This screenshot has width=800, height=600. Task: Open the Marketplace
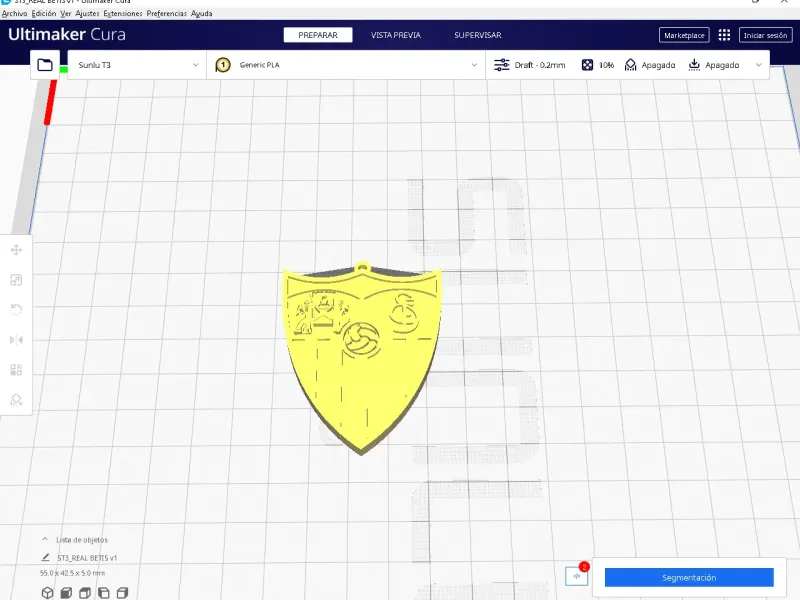[x=684, y=35]
